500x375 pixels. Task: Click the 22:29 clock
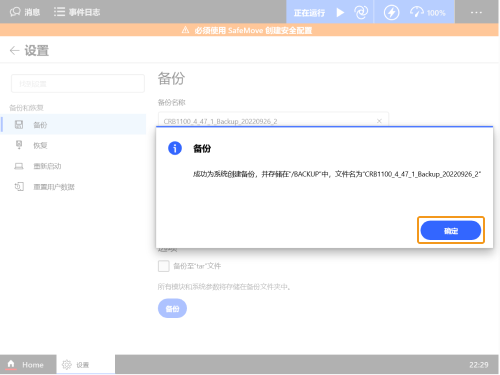(479, 365)
